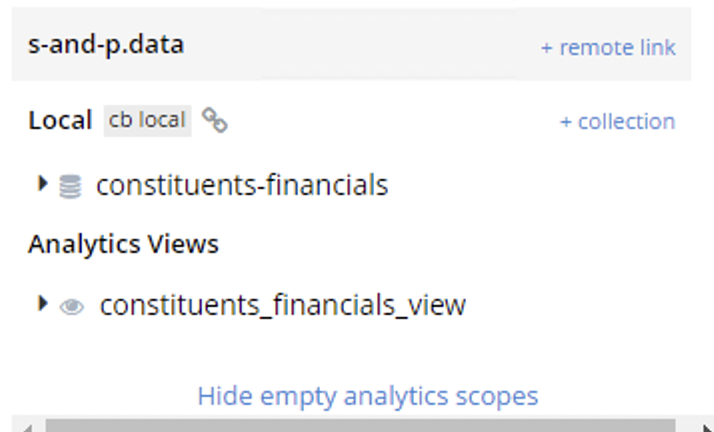This screenshot has height=432, width=714.
Task: Click the scrollbar right arrow
Action: (706, 427)
